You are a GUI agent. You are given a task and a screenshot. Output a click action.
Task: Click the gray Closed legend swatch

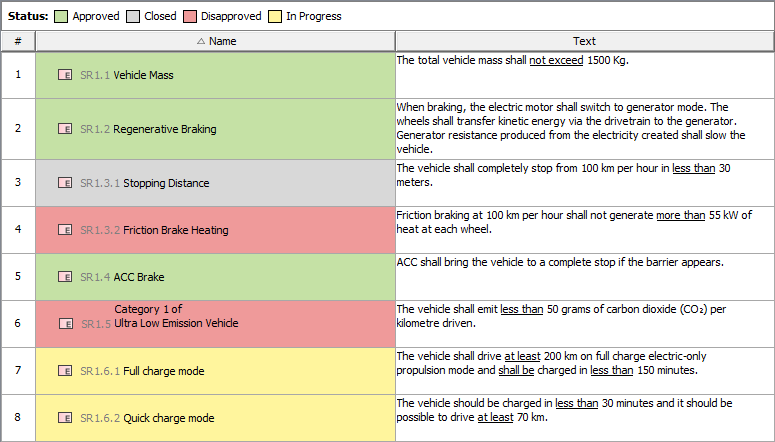pos(133,16)
